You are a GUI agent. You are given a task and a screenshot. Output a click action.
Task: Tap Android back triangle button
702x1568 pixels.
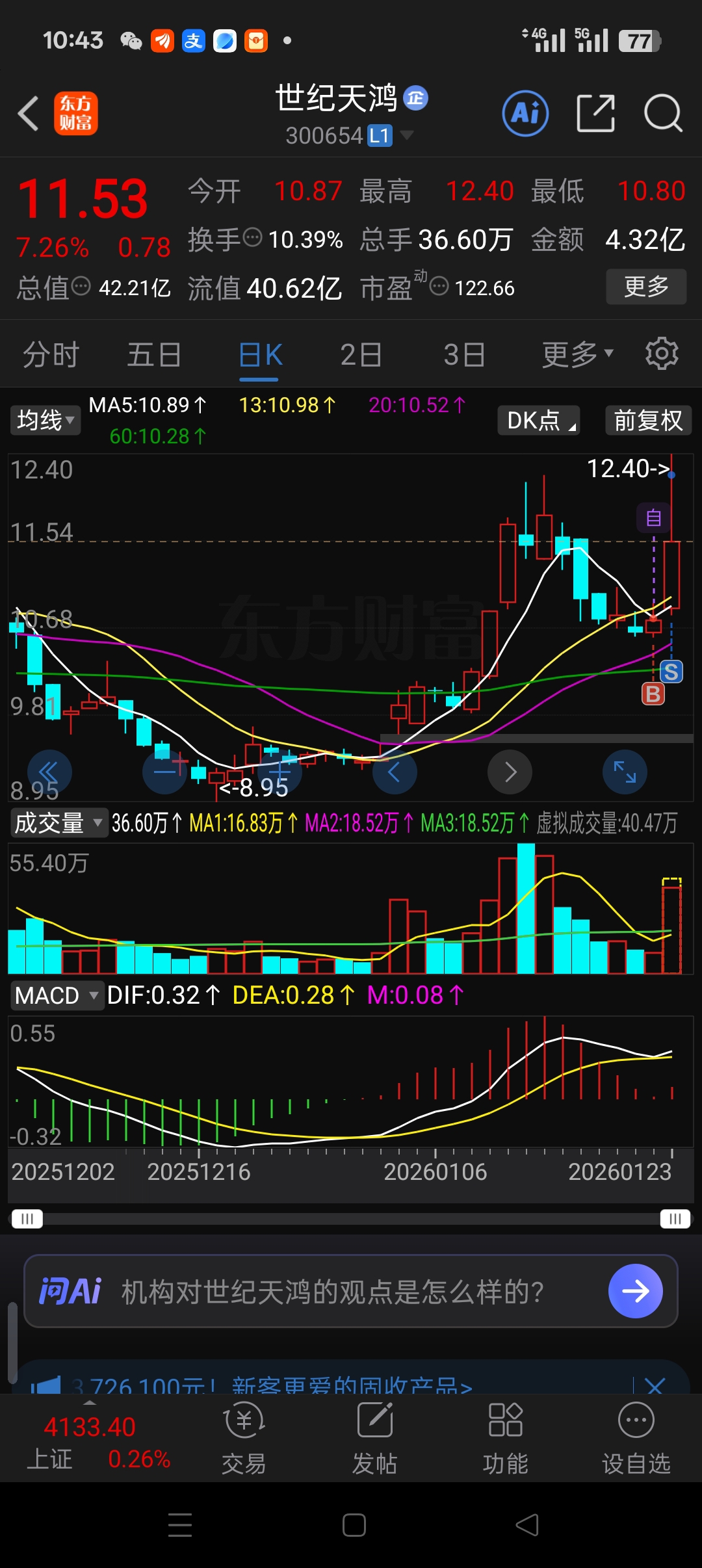527,1524
